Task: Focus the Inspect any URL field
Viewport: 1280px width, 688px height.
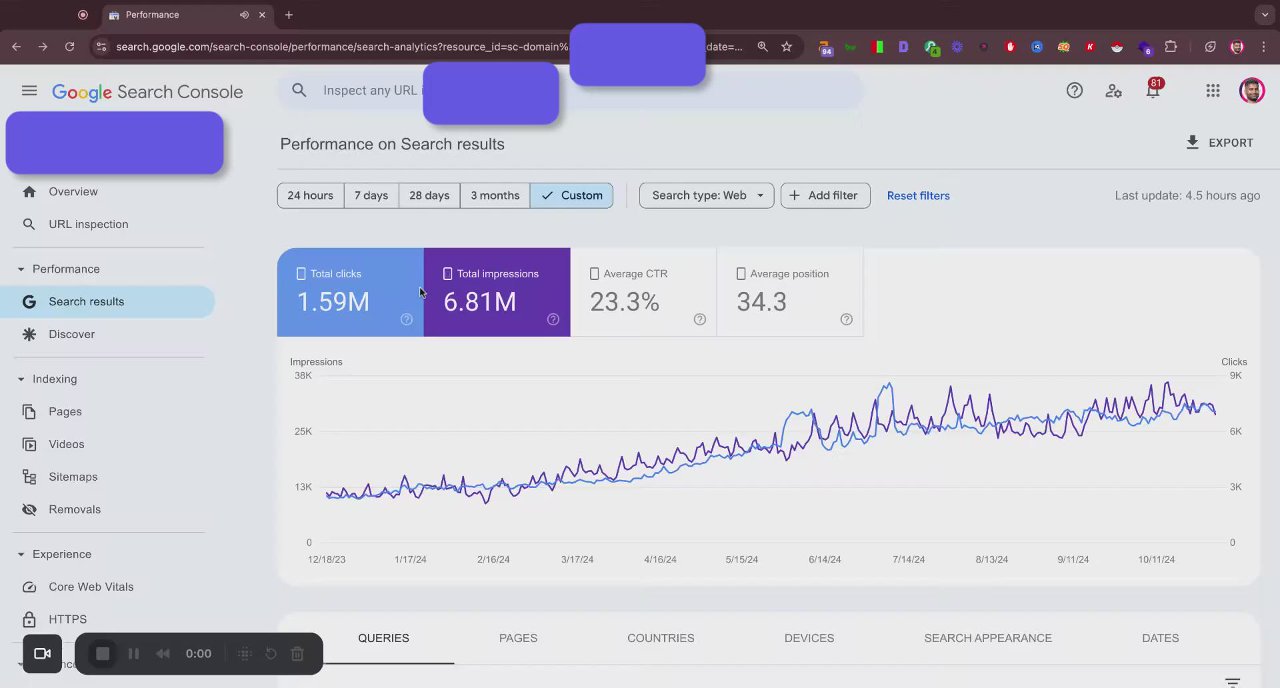Action: (570, 90)
